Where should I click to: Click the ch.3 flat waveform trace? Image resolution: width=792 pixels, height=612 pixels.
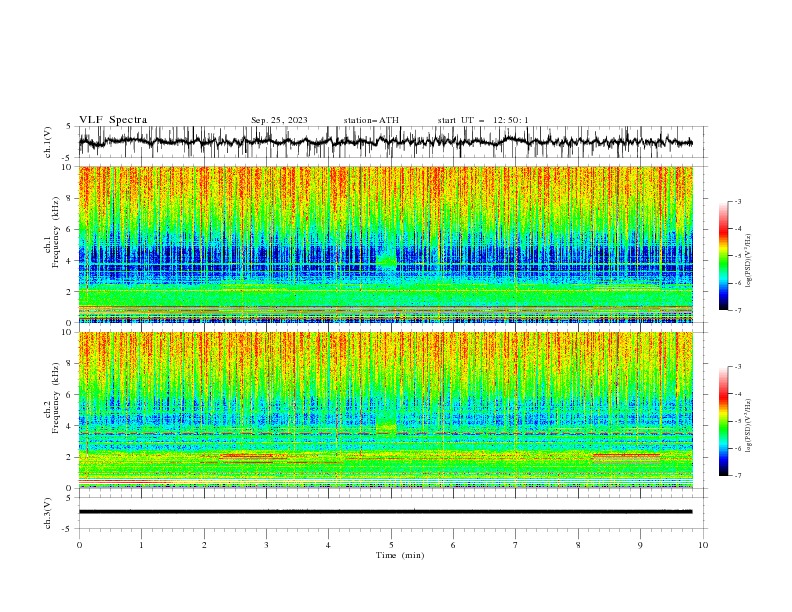pyautogui.click(x=386, y=512)
